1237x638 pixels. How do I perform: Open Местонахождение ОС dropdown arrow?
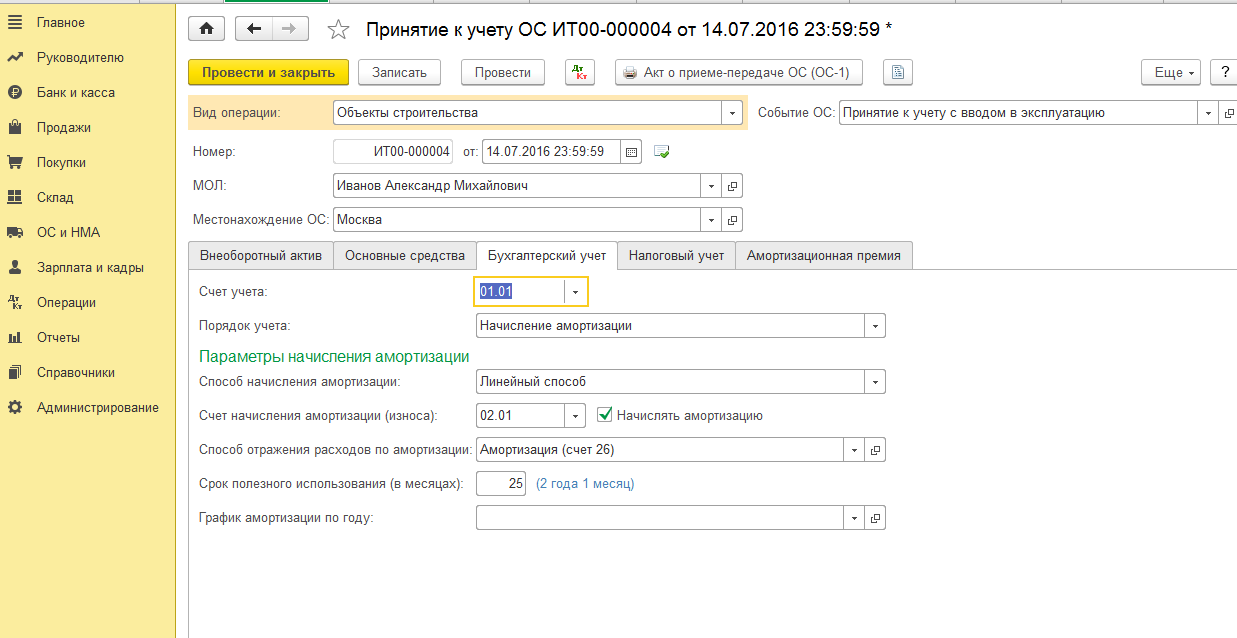tap(712, 220)
